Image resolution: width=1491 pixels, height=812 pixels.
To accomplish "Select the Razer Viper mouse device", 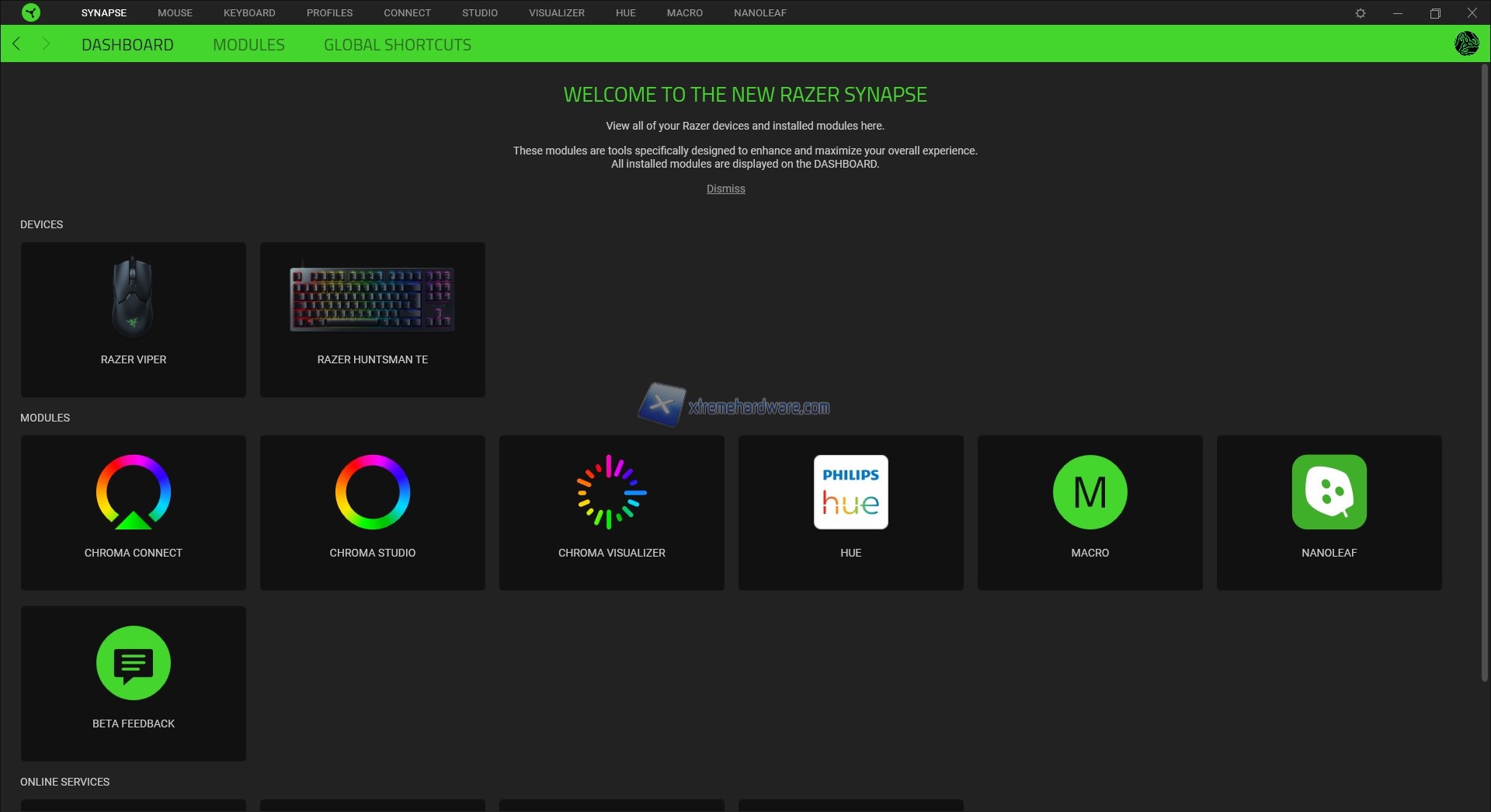I will 134,319.
